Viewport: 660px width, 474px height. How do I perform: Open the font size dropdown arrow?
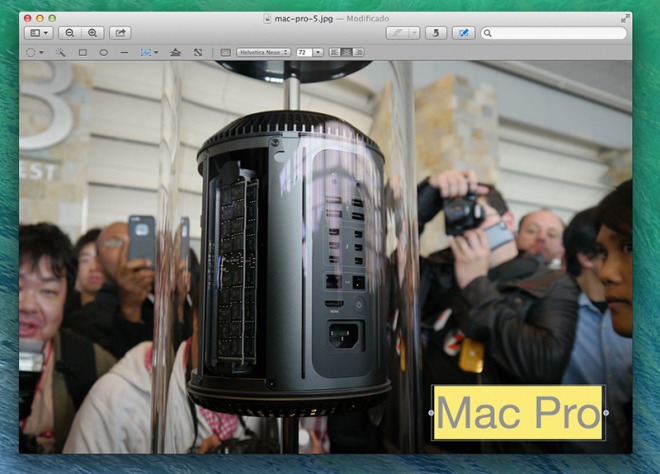click(318, 52)
